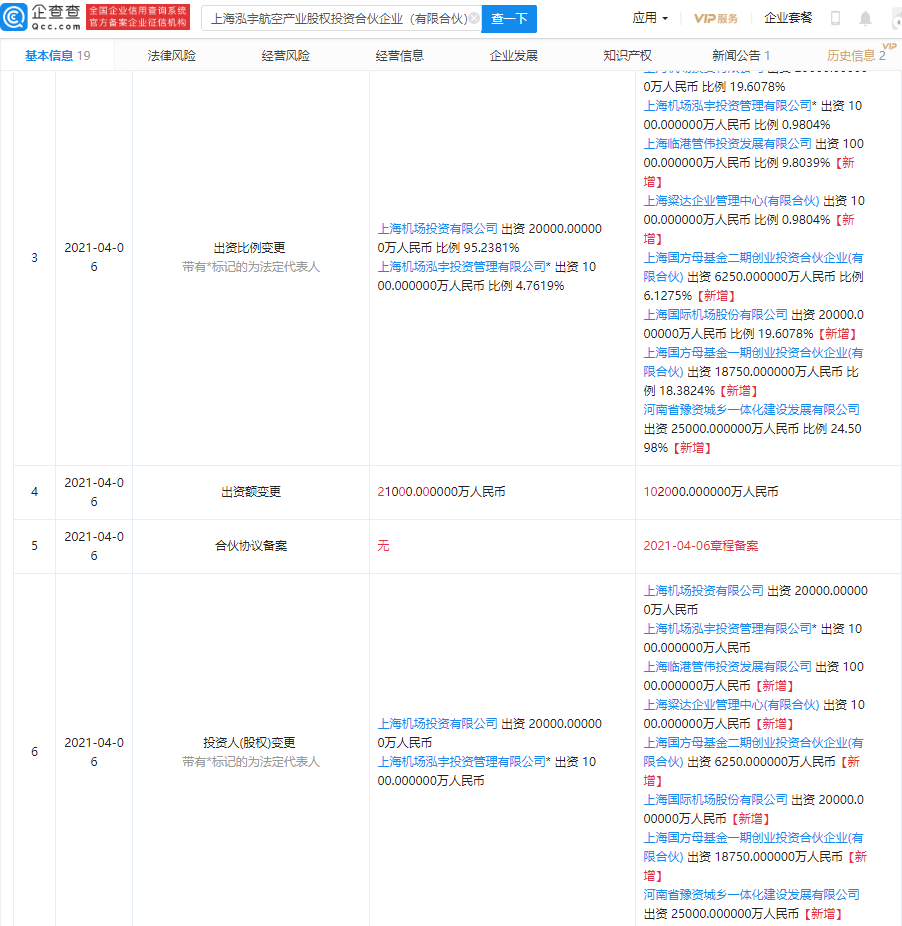Open 上海临港管伟投资发展有限公司 link with 比例 9.8039%
This screenshot has height=926, width=902.
tap(728, 144)
